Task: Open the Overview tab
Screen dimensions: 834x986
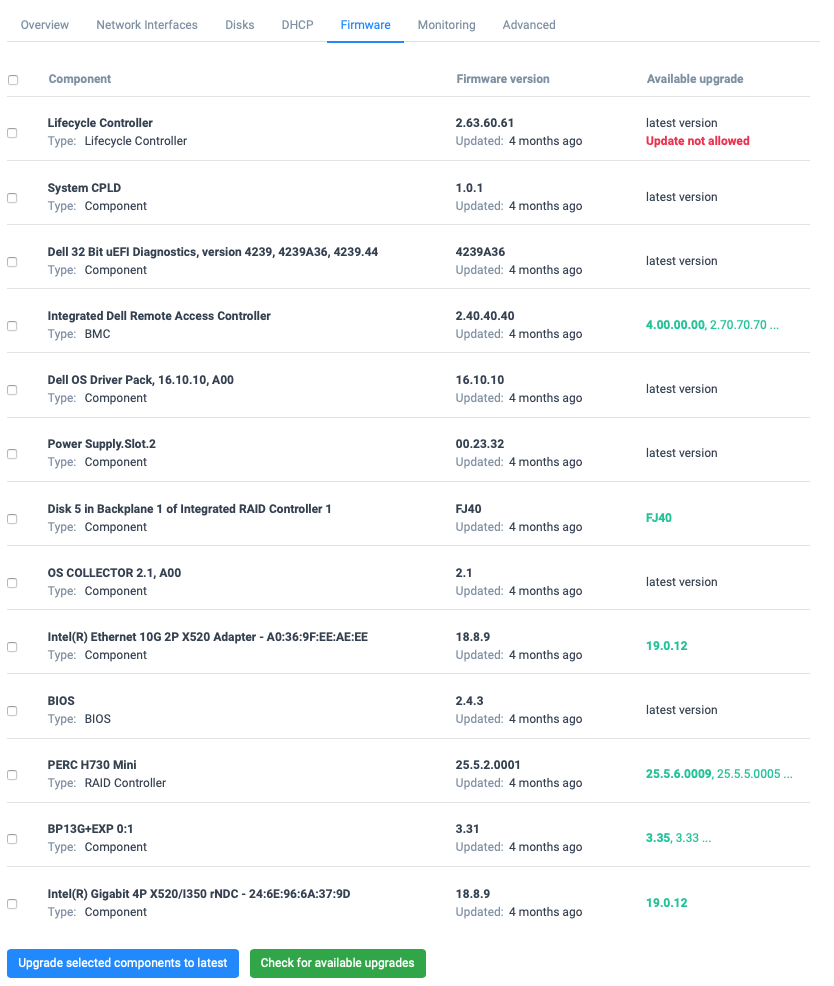Action: [x=45, y=25]
